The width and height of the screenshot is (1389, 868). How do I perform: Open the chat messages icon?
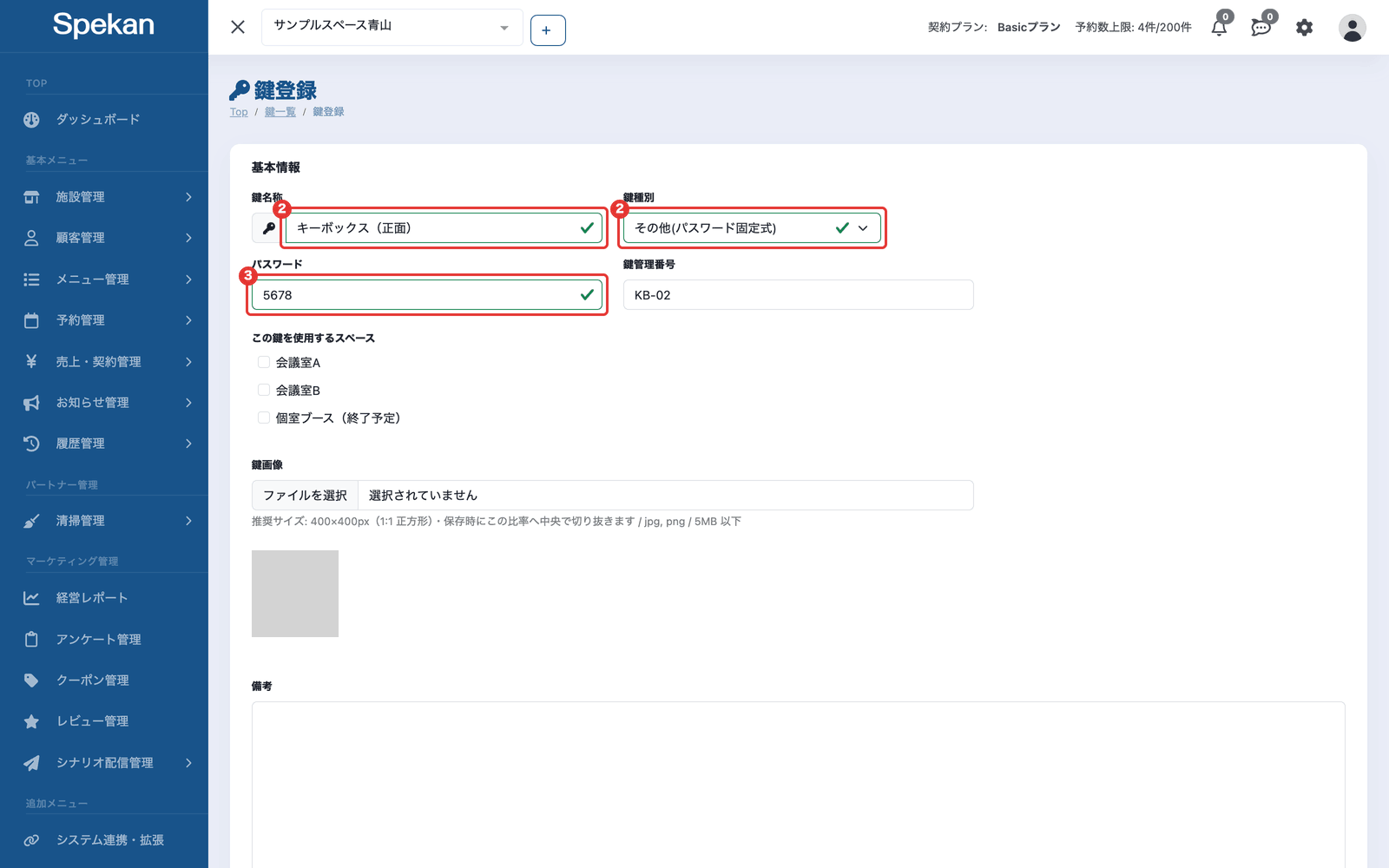1261,28
